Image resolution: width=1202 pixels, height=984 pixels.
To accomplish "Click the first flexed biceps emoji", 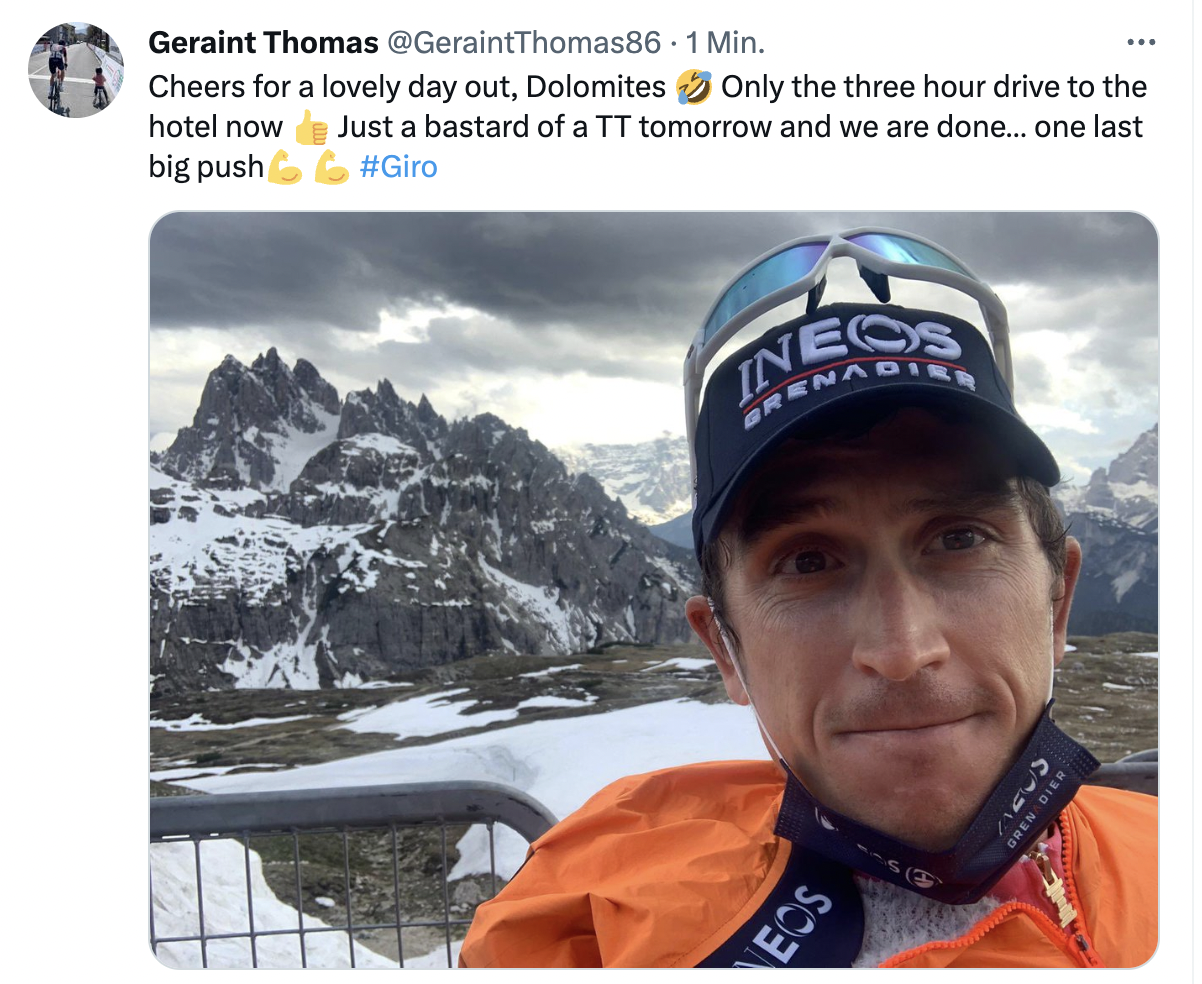I will (x=284, y=167).
